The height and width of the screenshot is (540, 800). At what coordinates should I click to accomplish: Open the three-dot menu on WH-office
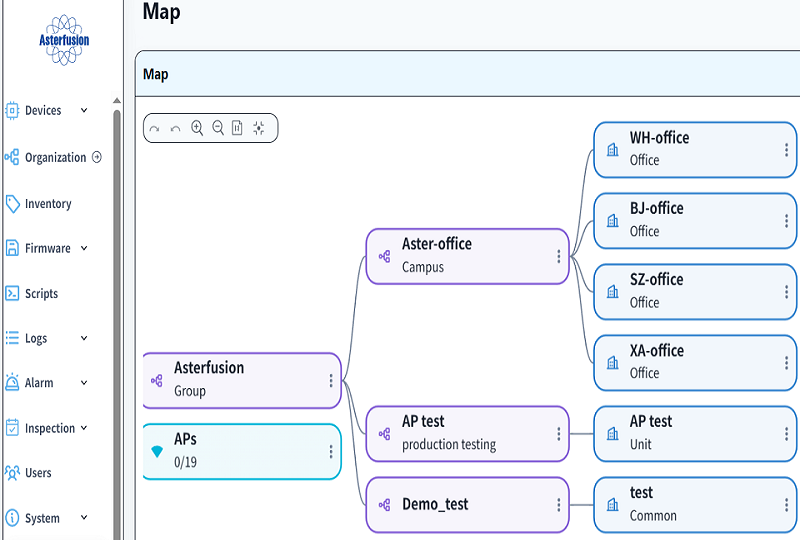pyautogui.click(x=787, y=150)
